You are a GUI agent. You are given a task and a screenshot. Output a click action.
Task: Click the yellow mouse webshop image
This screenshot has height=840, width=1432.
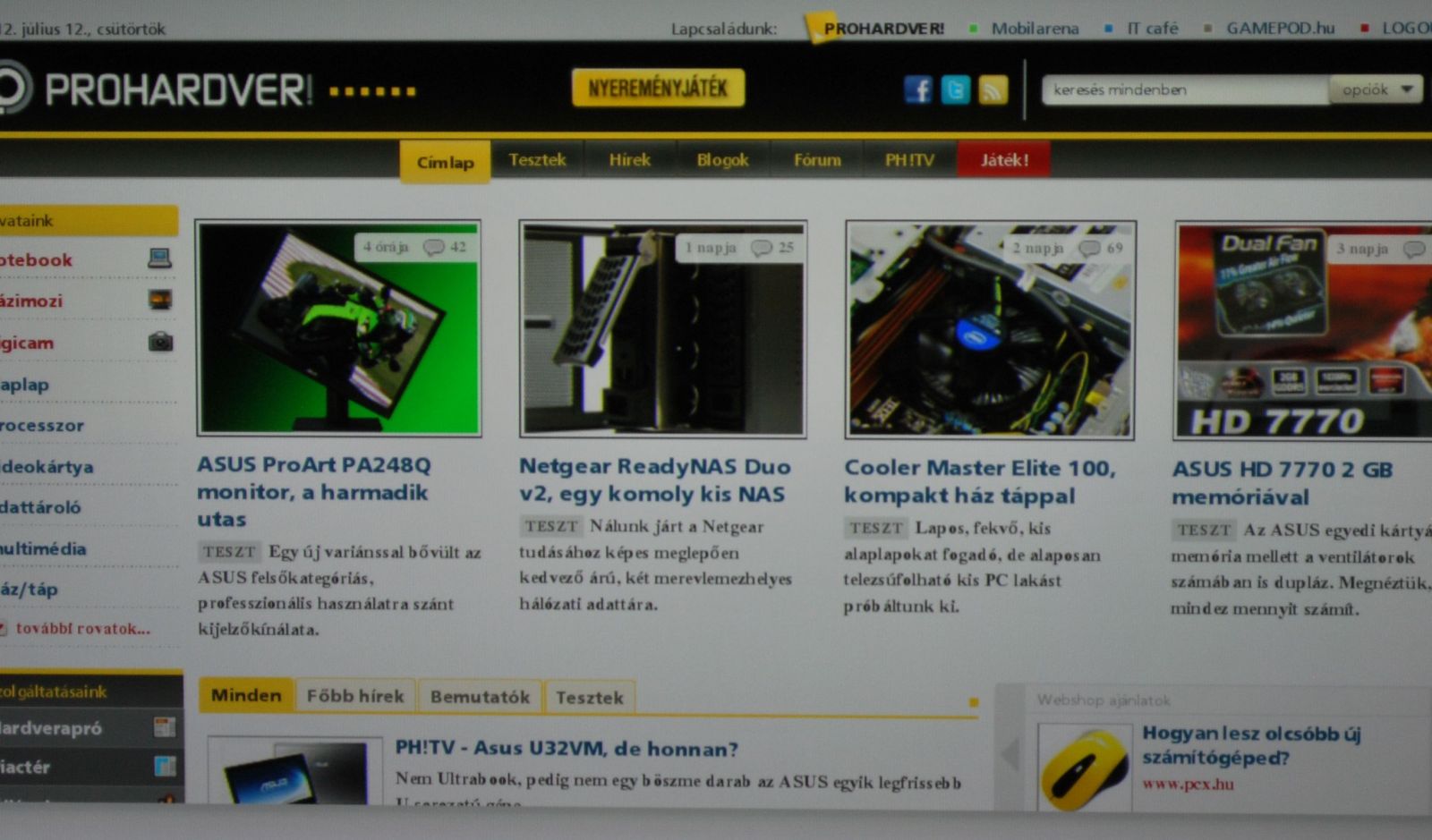pos(1085,768)
